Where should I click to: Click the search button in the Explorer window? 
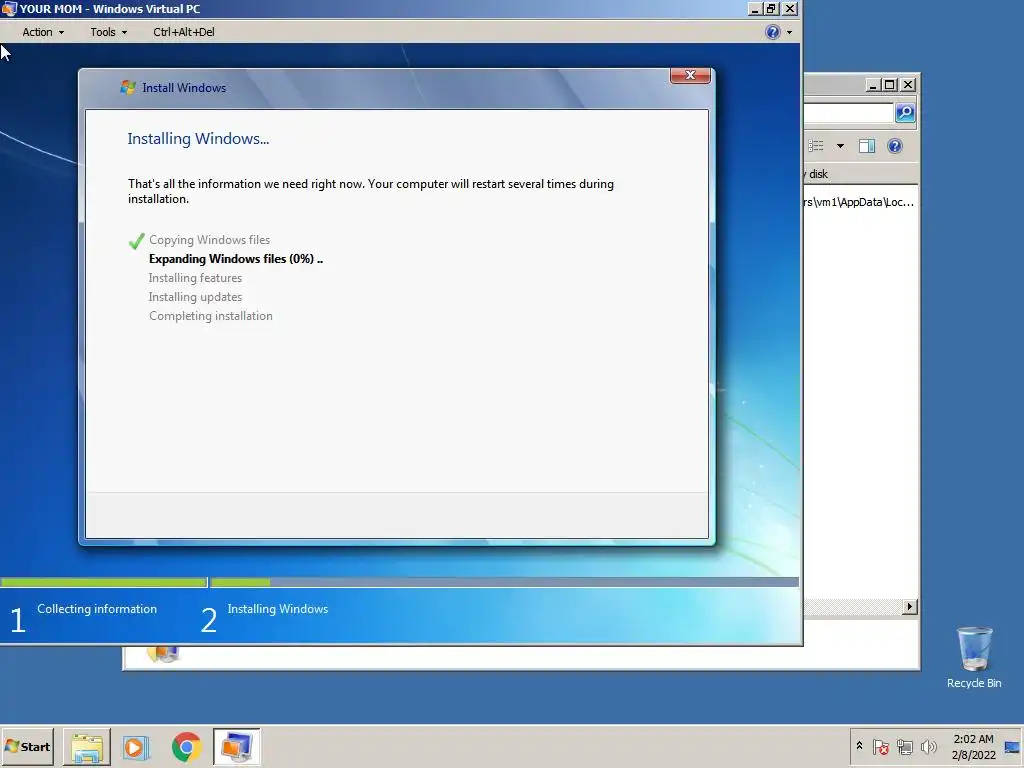click(x=905, y=113)
